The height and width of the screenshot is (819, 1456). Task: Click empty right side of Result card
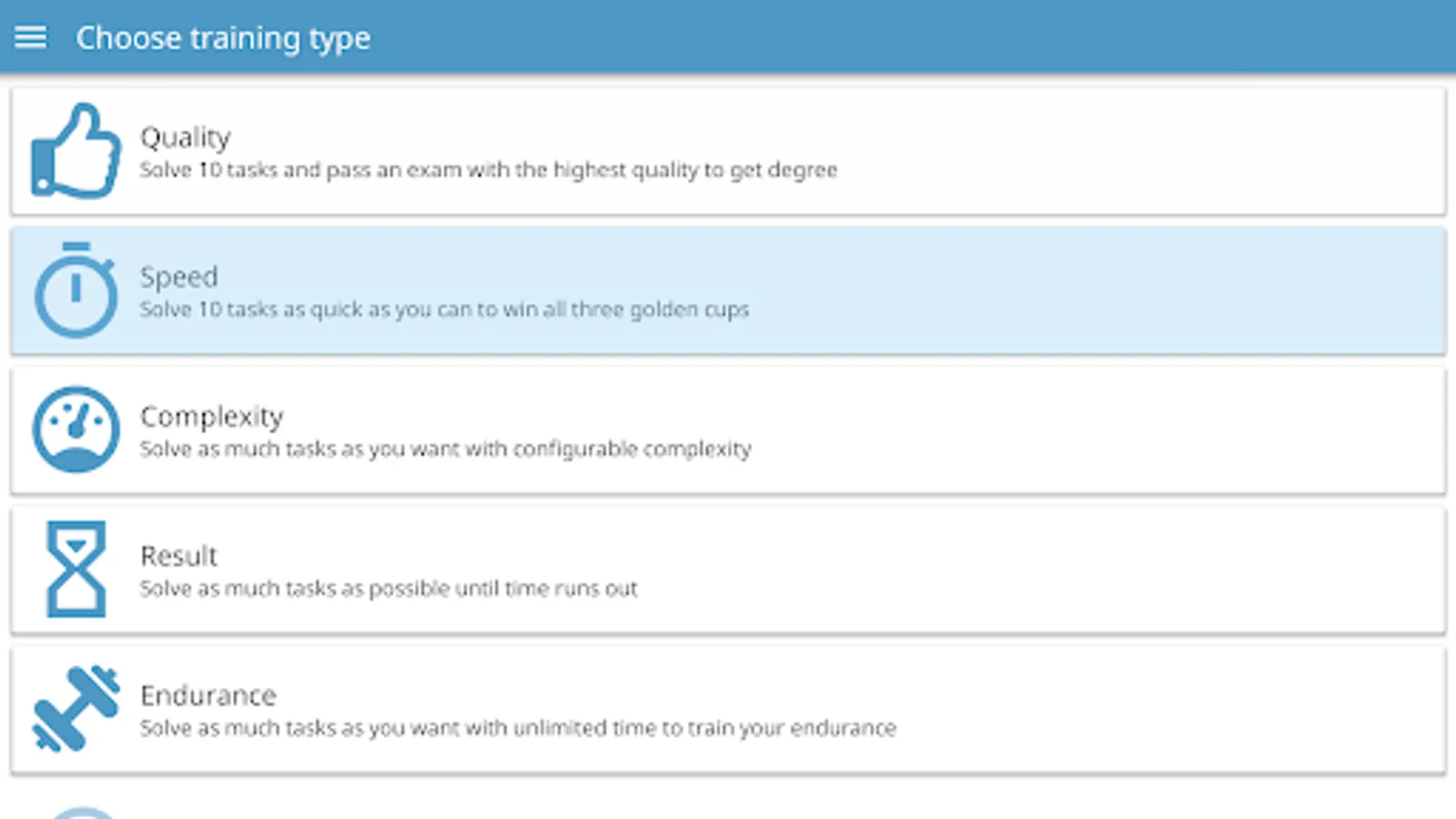pyautogui.click(x=1092, y=570)
